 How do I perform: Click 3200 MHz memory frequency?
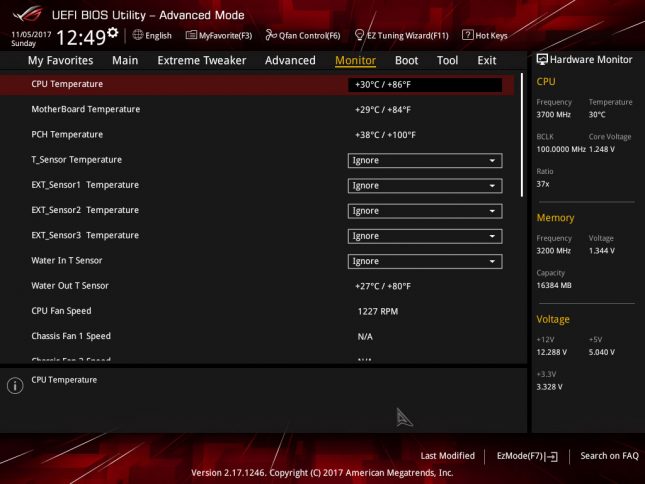click(x=553, y=251)
